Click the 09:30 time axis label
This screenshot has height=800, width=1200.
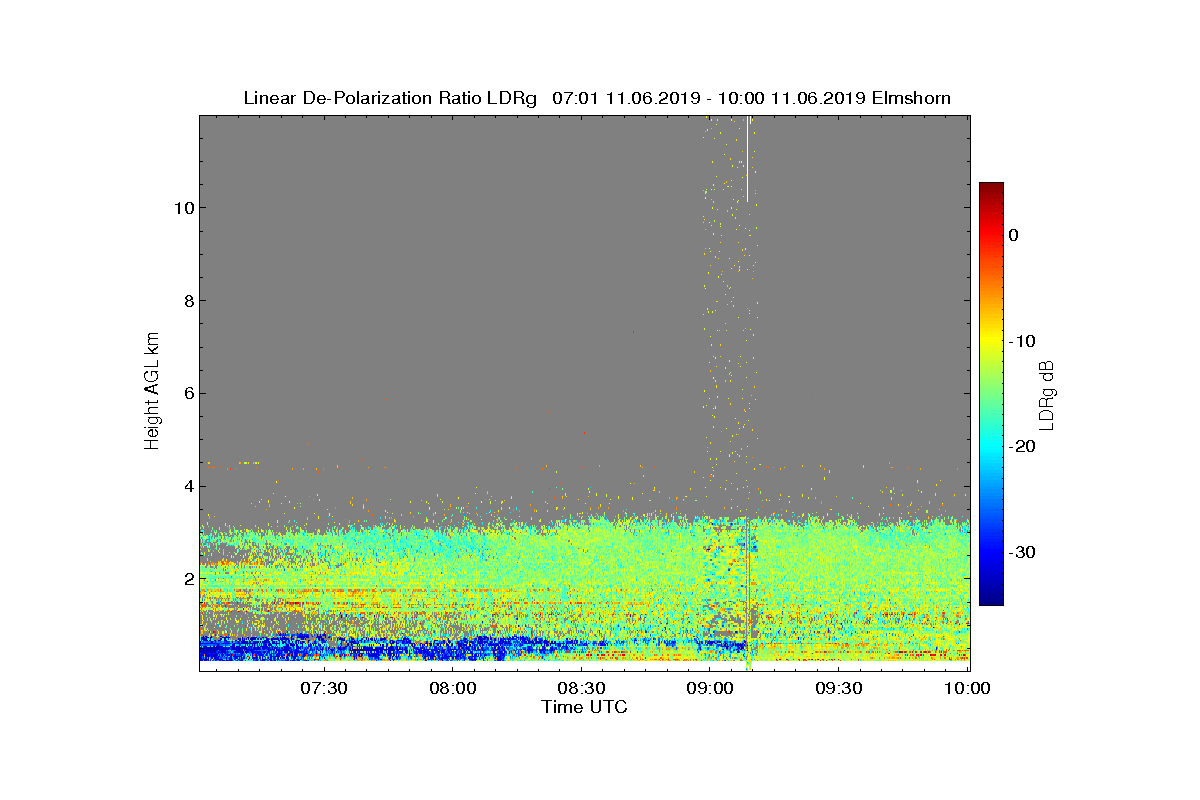coord(839,688)
